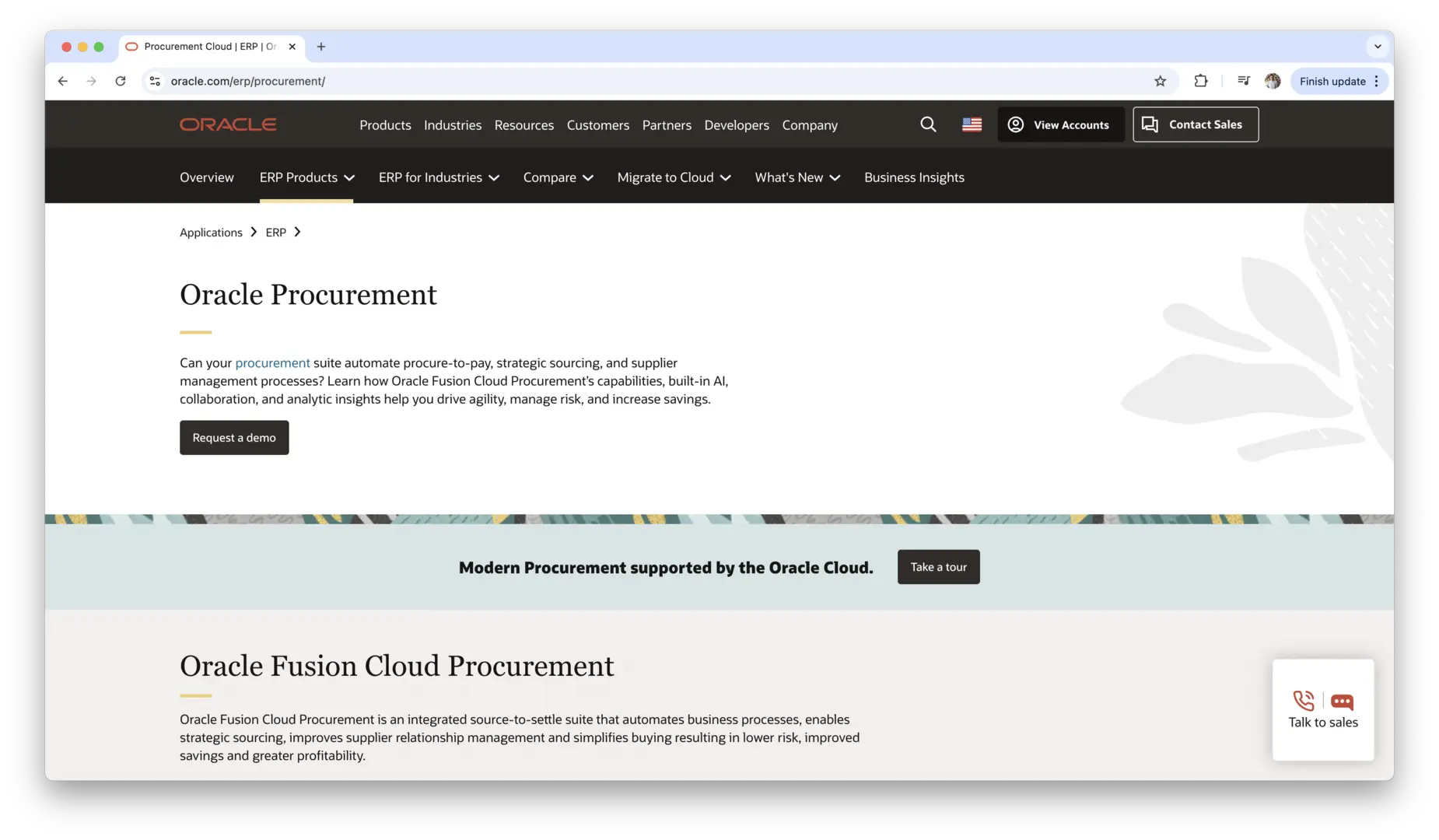
Task: Click the Contact Sales button
Action: (1196, 124)
